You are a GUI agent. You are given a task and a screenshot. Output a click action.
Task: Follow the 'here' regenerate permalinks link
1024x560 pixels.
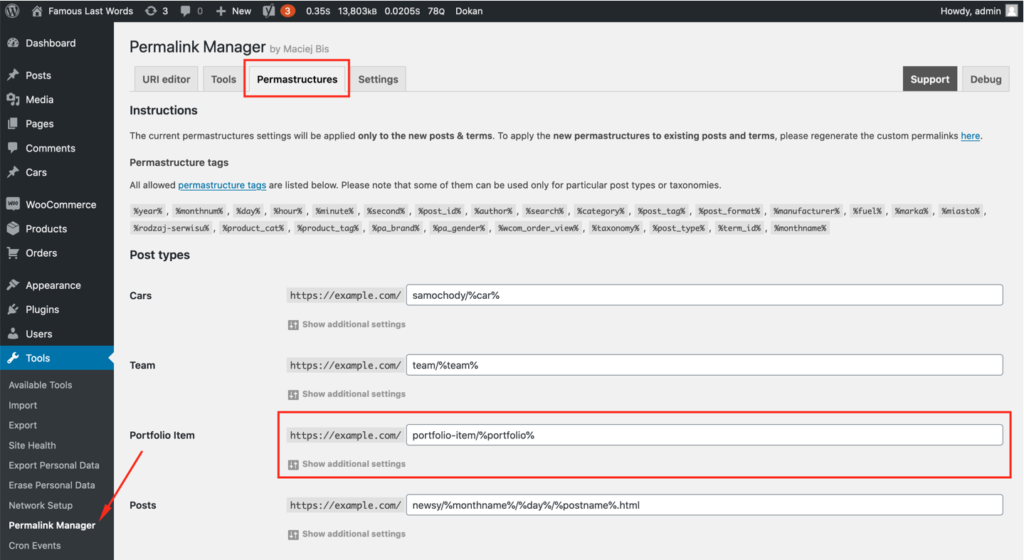tap(970, 136)
